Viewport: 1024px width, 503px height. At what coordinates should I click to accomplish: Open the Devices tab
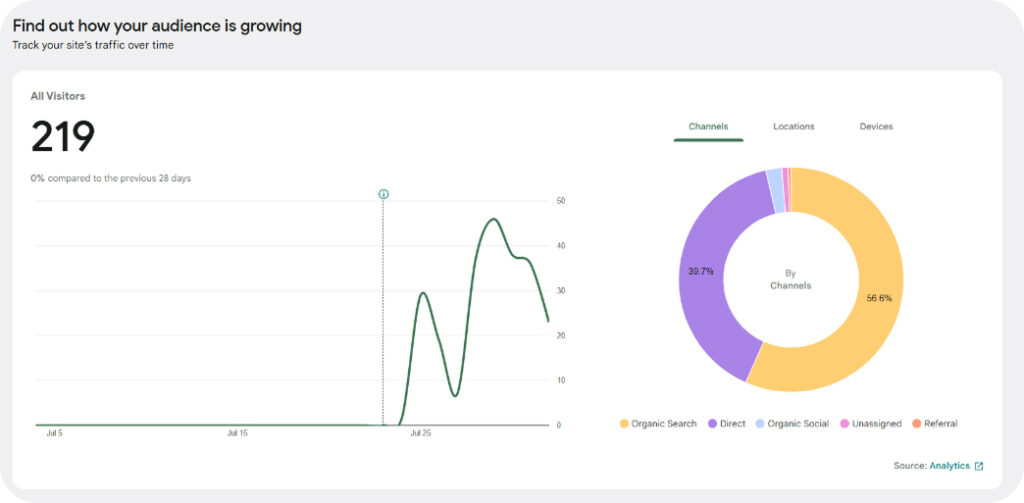click(x=876, y=127)
